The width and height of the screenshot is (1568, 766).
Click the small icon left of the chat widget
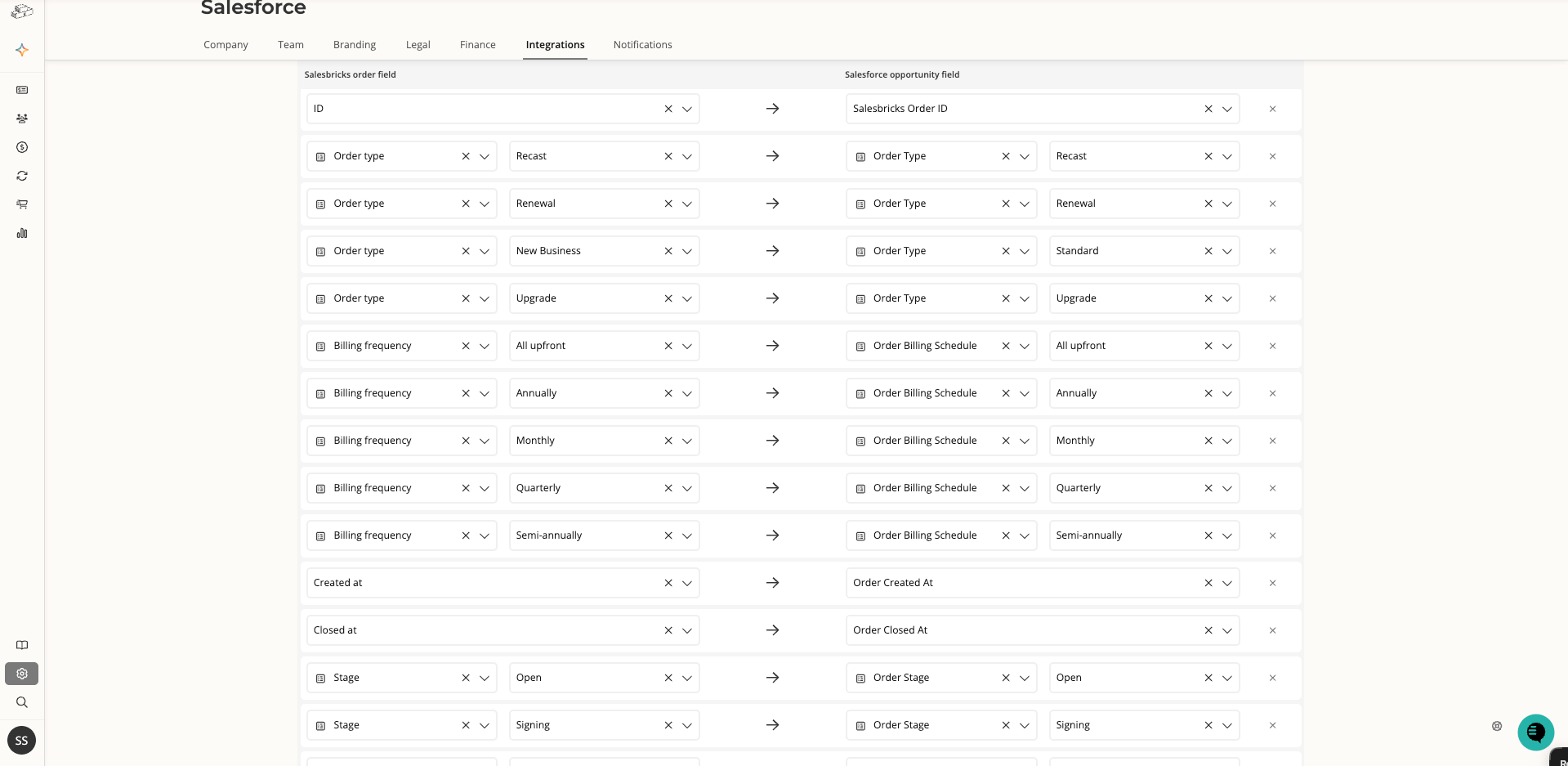click(x=1497, y=726)
